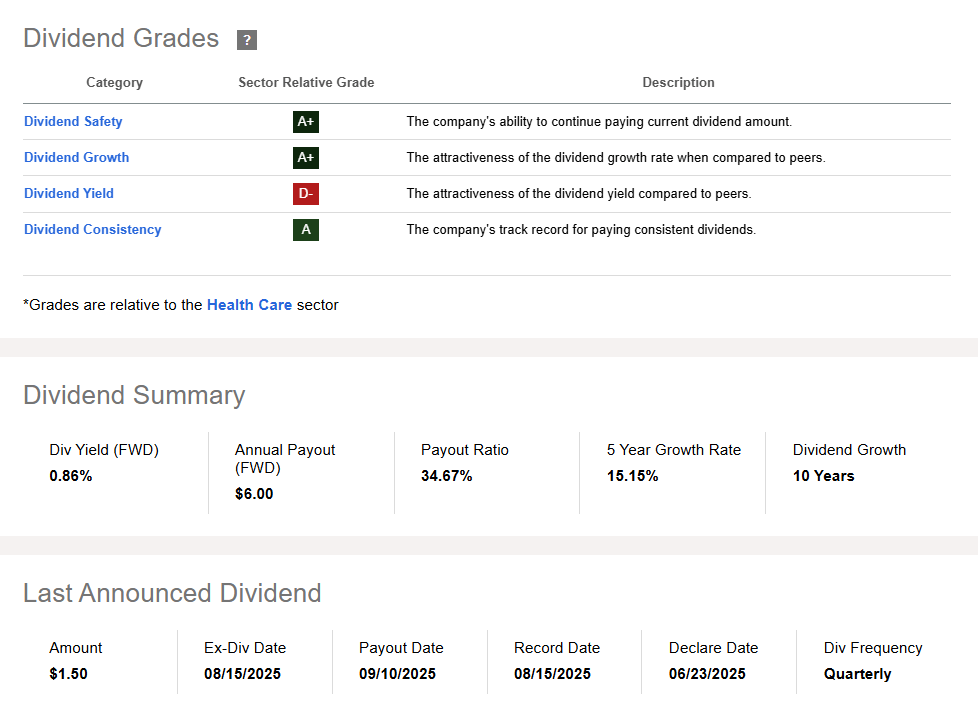The image size is (978, 703).
Task: Click the Ex-Div Date value 08/15/2025
Action: coord(242,674)
